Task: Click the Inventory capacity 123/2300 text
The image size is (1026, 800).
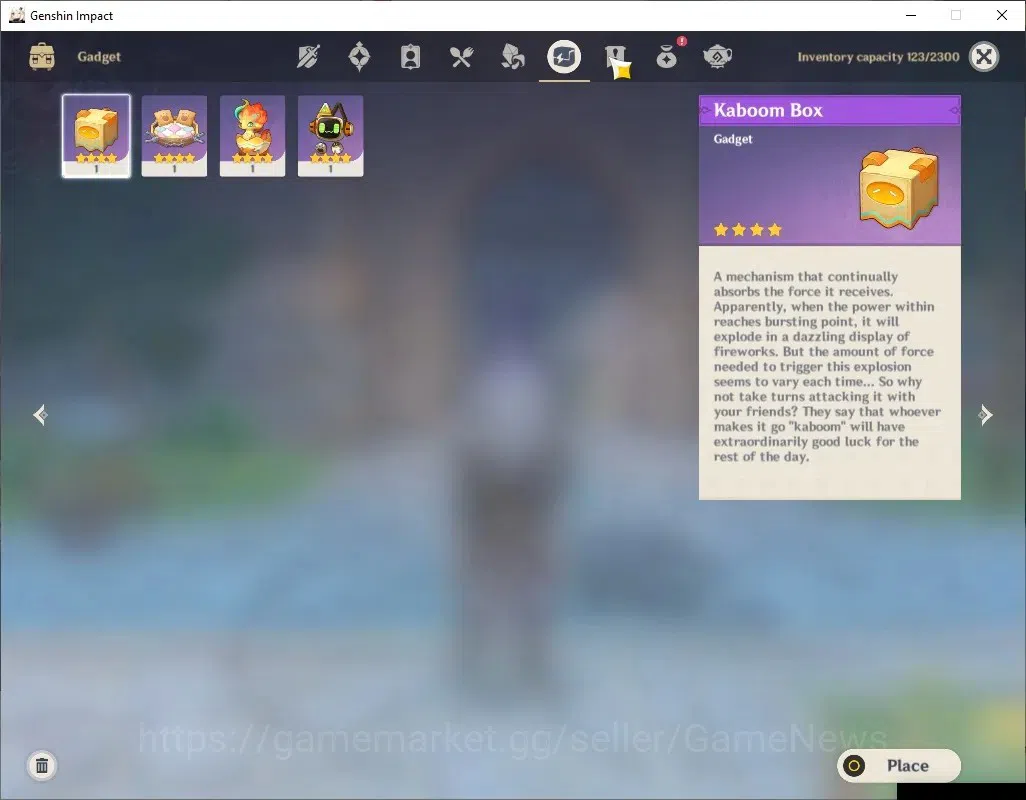Action: 878,57
